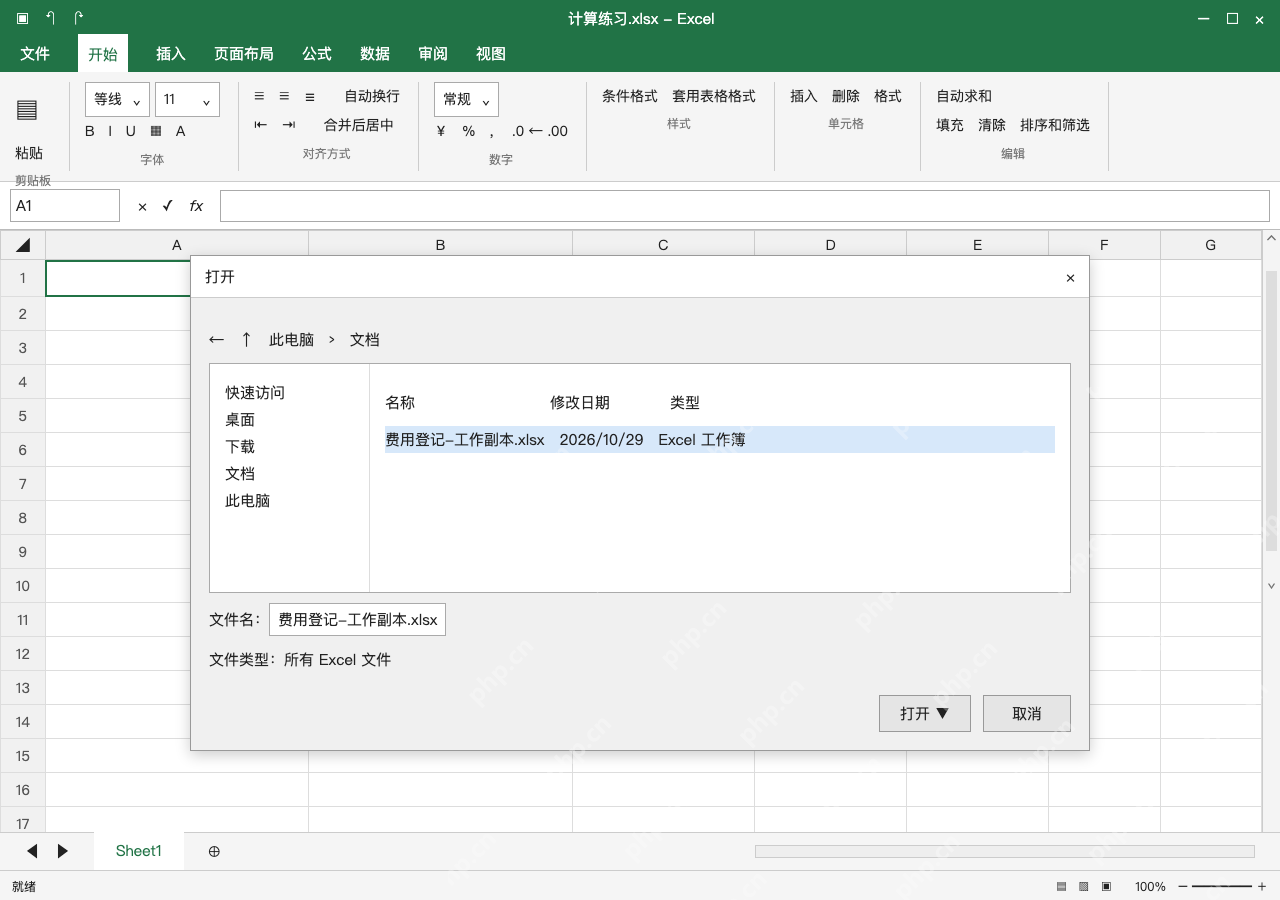Click the save icon in title bar
The height and width of the screenshot is (900, 1280).
pos(22,18)
